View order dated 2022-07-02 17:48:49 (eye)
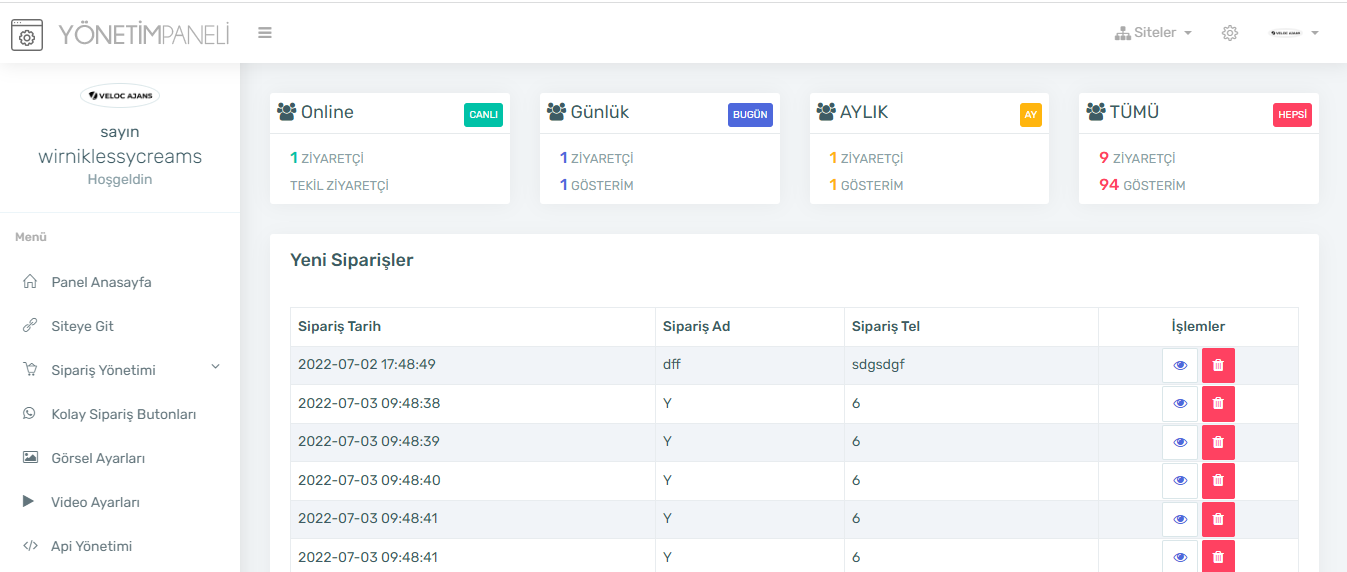The width and height of the screenshot is (1347, 572). (1180, 365)
